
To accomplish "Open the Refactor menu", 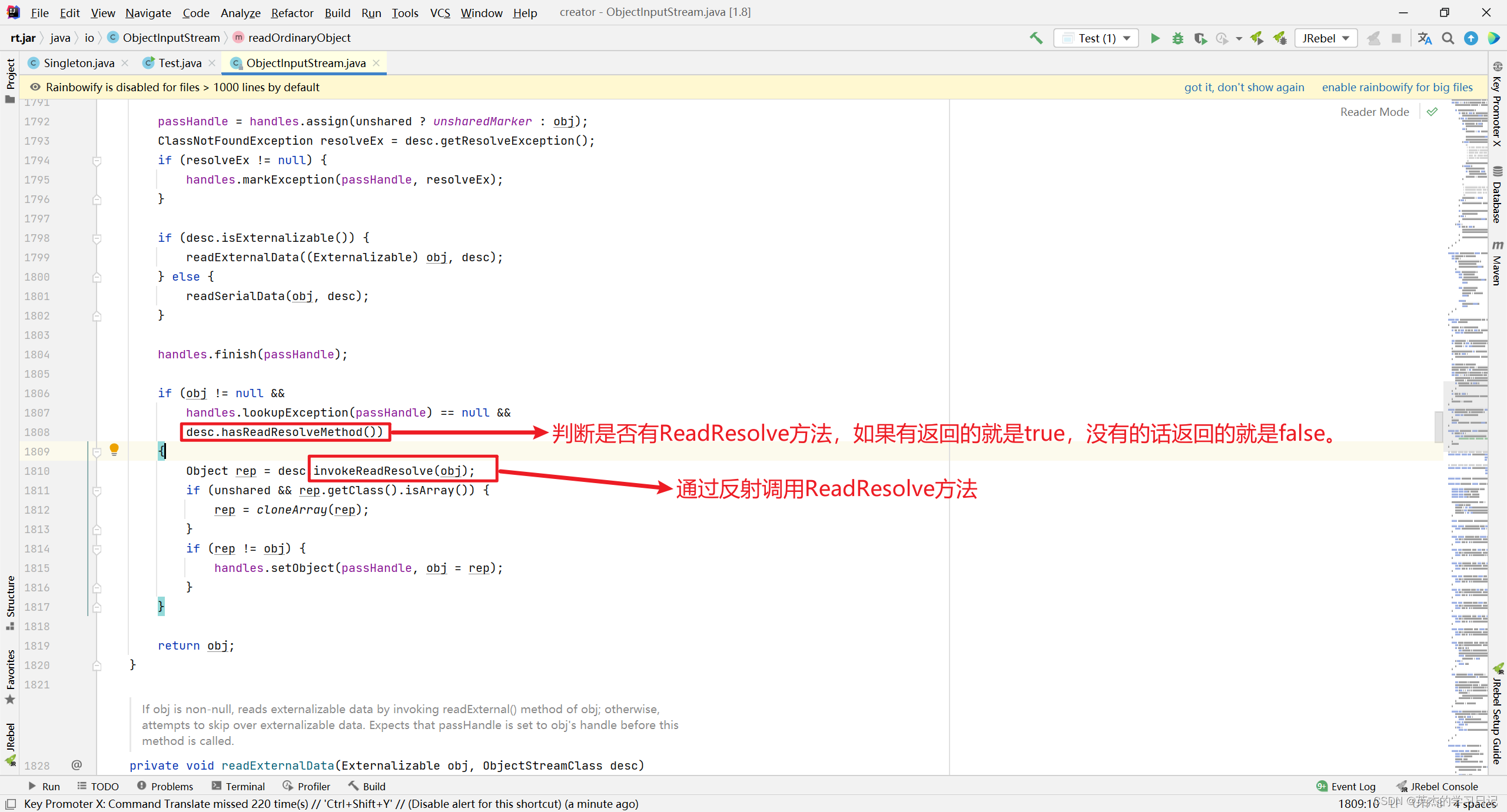I will (292, 12).
